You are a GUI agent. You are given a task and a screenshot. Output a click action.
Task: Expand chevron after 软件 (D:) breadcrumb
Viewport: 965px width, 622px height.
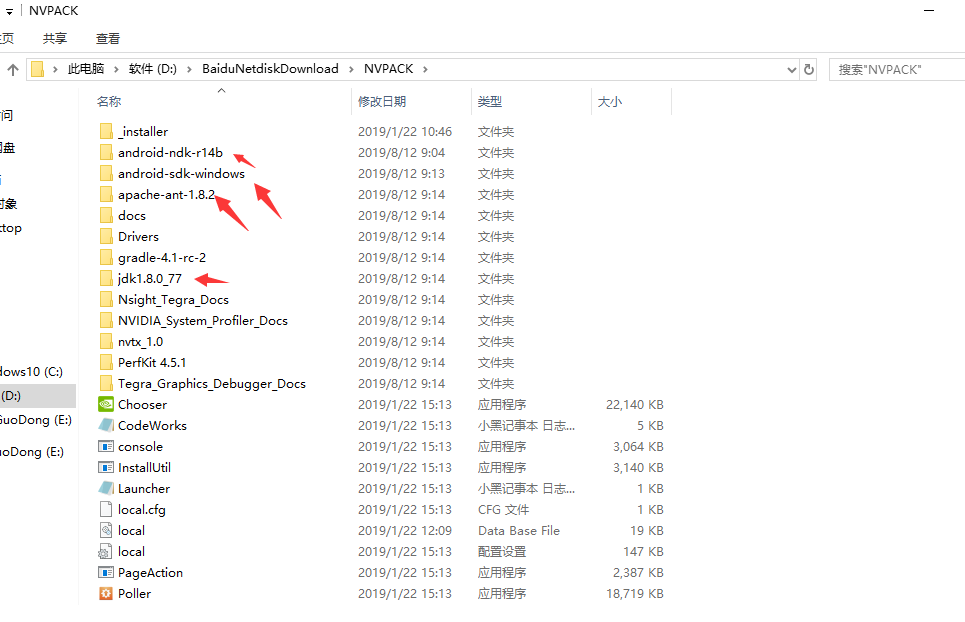coord(189,69)
